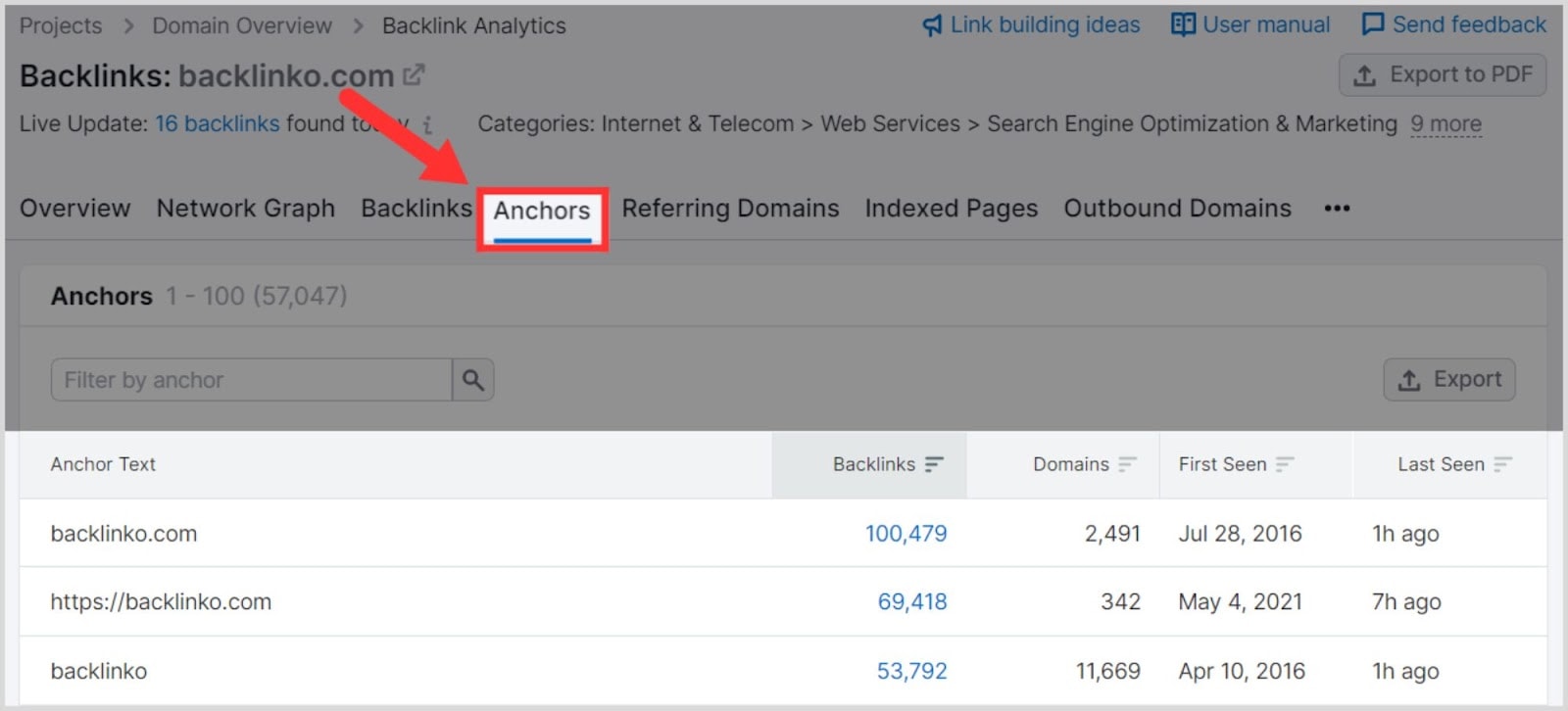Expand the 9 more categories link
Screen dimensions: 1568x711
tap(1445, 124)
